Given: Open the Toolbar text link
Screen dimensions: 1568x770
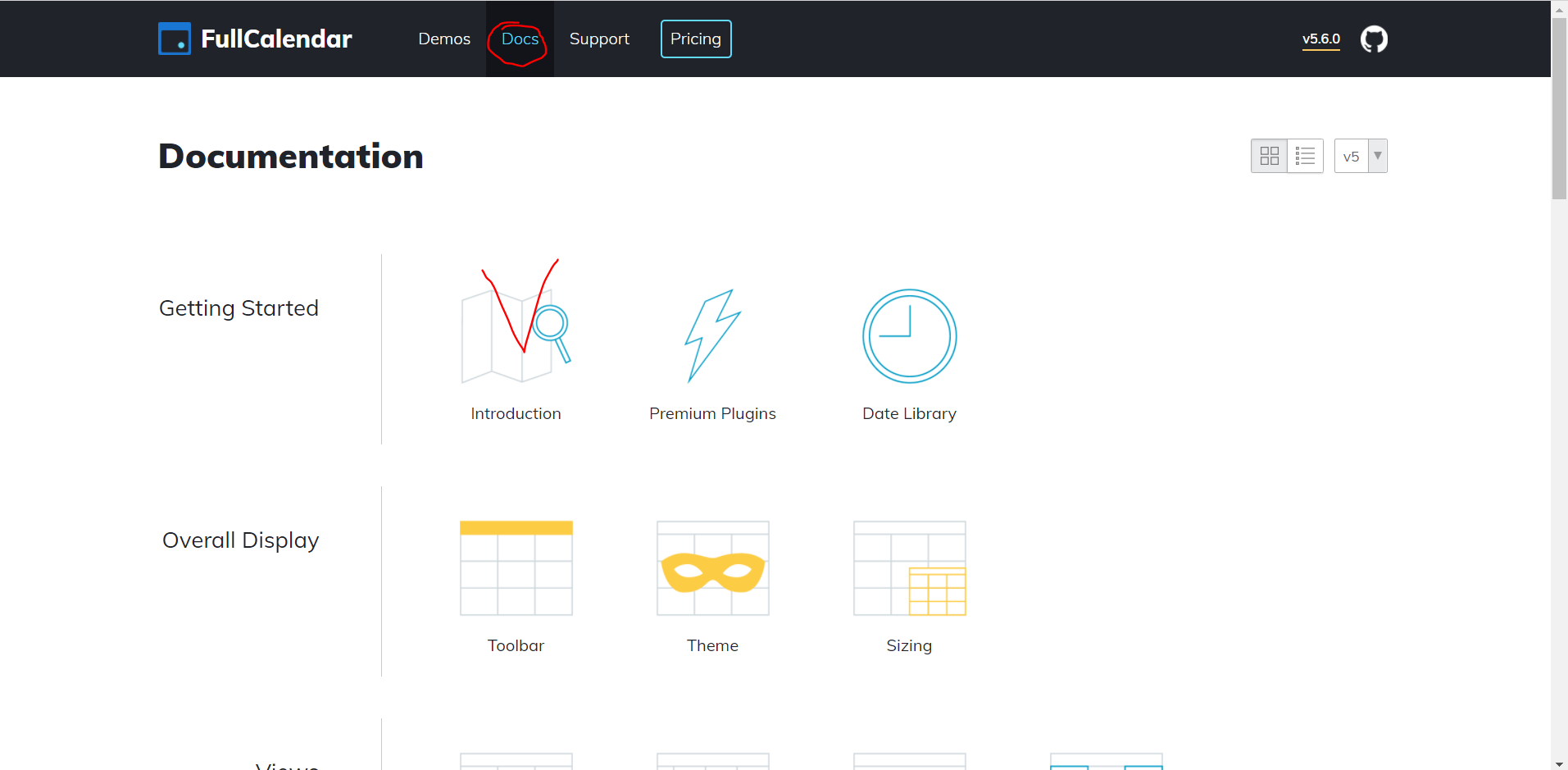Looking at the screenshot, I should 516,646.
